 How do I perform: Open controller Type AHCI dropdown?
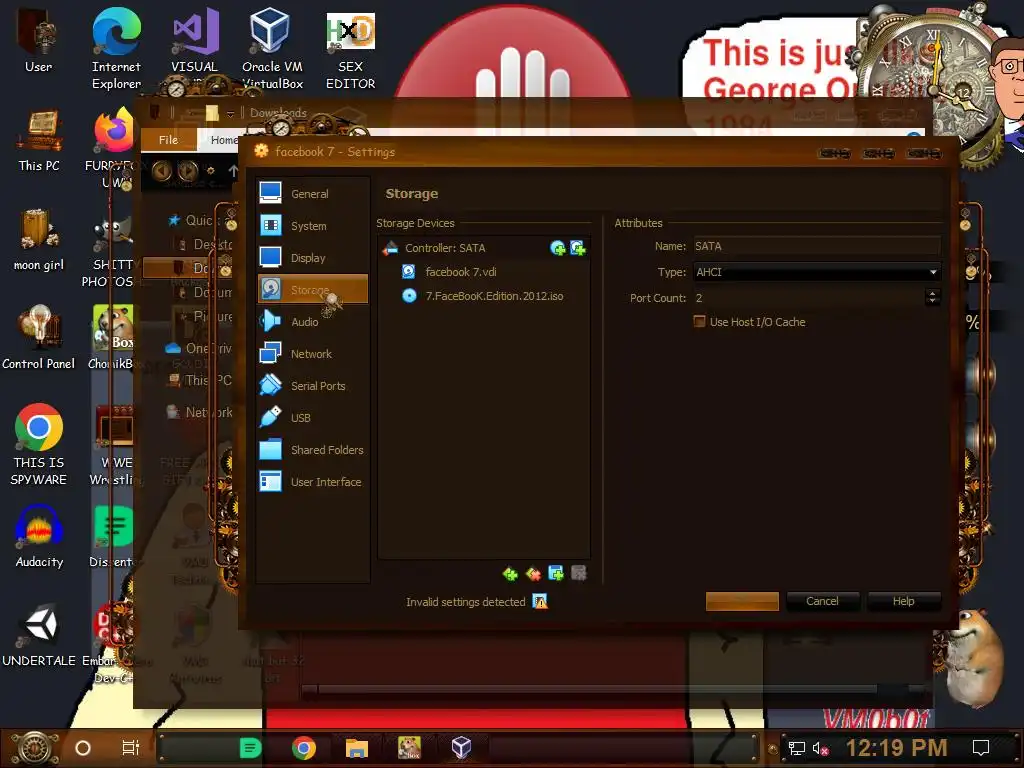[x=816, y=272]
